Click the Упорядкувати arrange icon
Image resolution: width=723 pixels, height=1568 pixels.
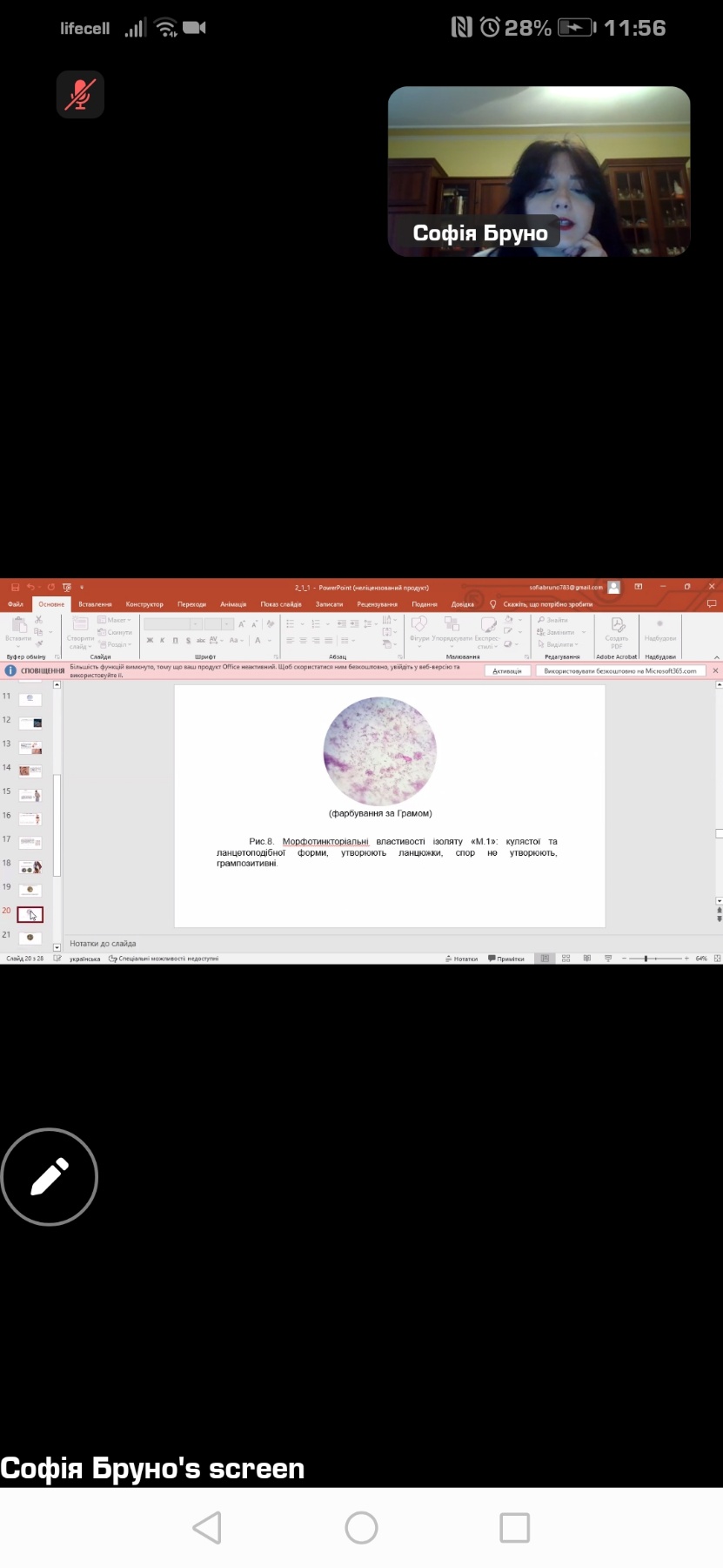(452, 627)
